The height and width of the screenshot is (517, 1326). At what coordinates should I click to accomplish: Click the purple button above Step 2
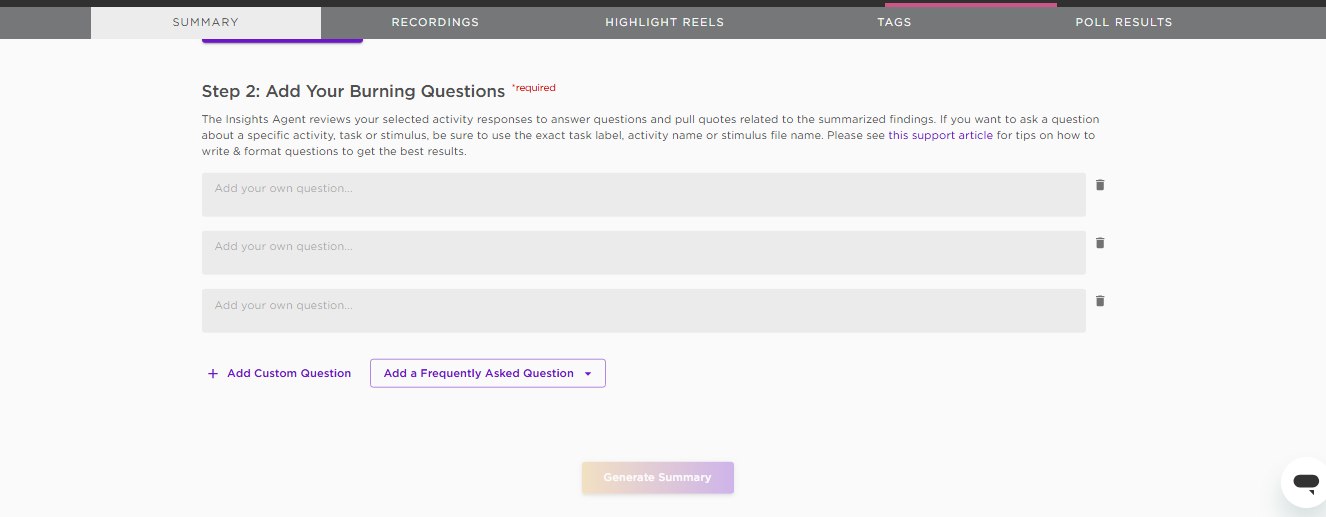click(x=282, y=40)
